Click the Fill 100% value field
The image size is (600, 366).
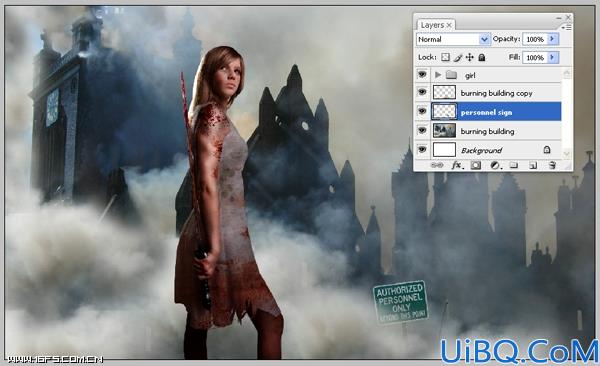click(x=535, y=57)
